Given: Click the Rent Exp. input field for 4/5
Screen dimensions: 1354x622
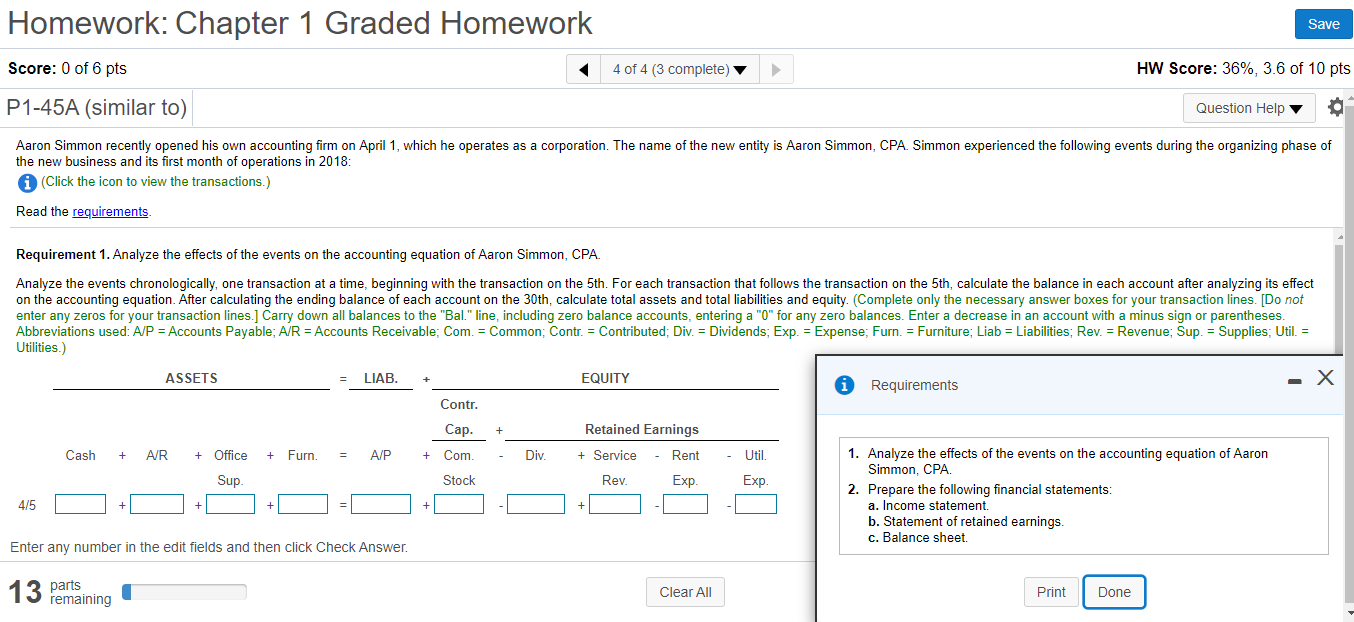Looking at the screenshot, I should 686,505.
